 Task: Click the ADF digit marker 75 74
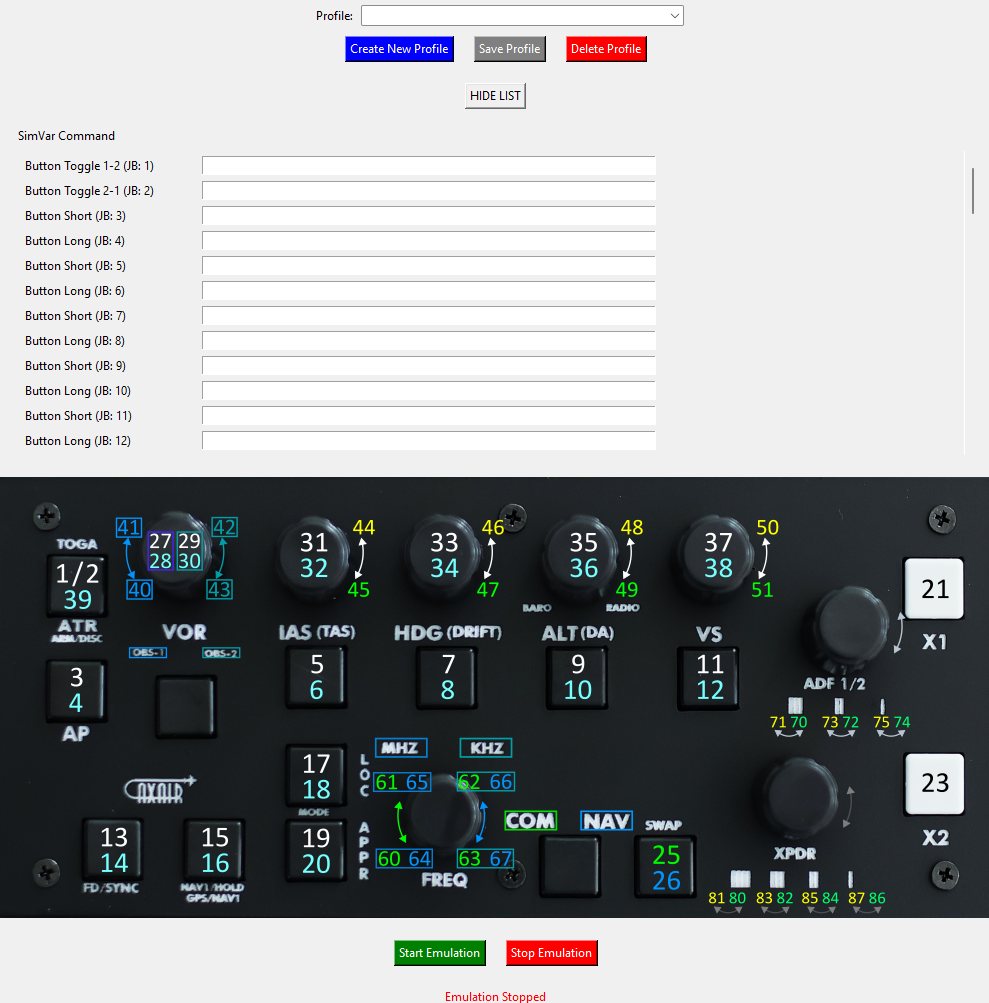click(892, 722)
